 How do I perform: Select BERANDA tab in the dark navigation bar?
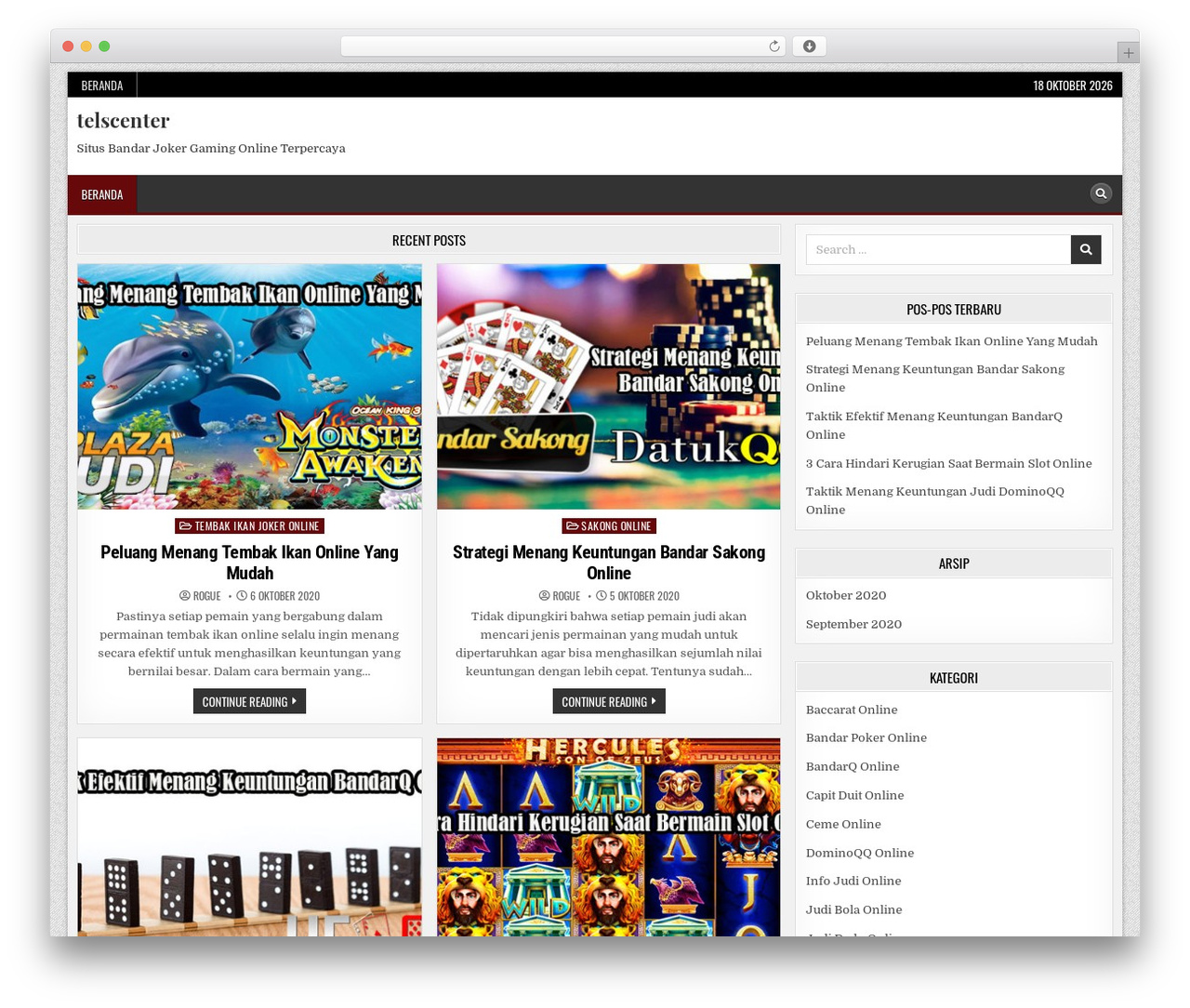coord(102,194)
